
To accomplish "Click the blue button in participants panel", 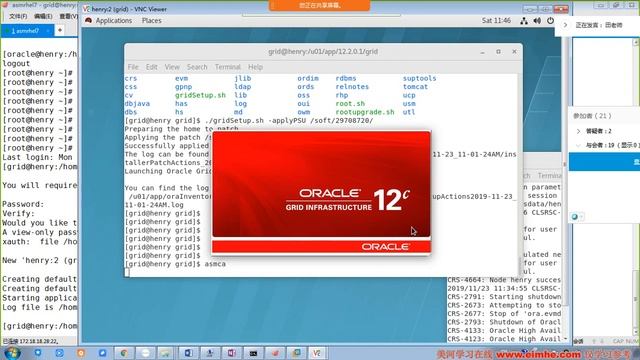I will pos(604,162).
